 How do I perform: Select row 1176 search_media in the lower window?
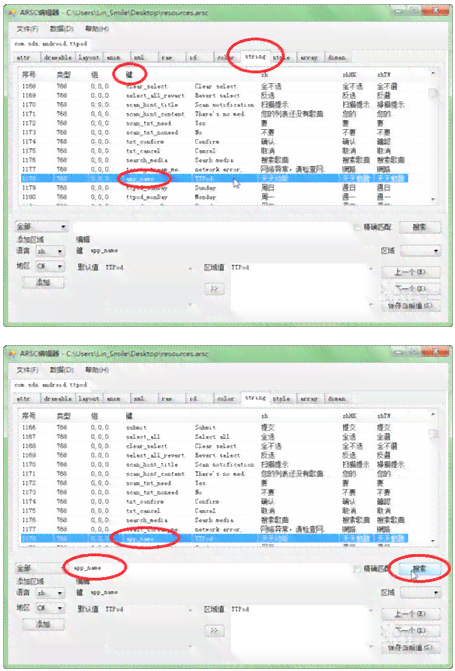(x=213, y=520)
